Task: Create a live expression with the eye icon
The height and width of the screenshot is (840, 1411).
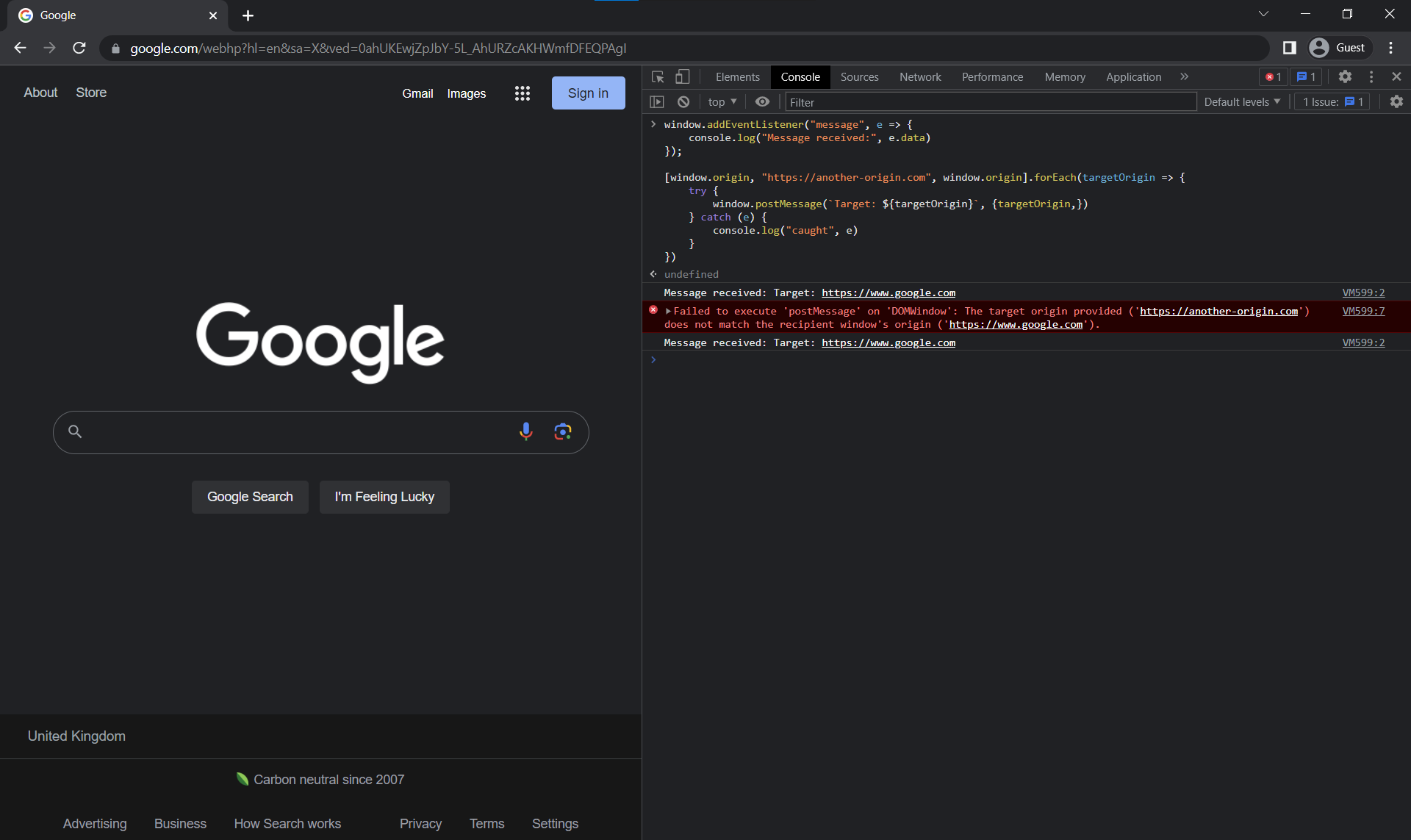Action: click(762, 101)
